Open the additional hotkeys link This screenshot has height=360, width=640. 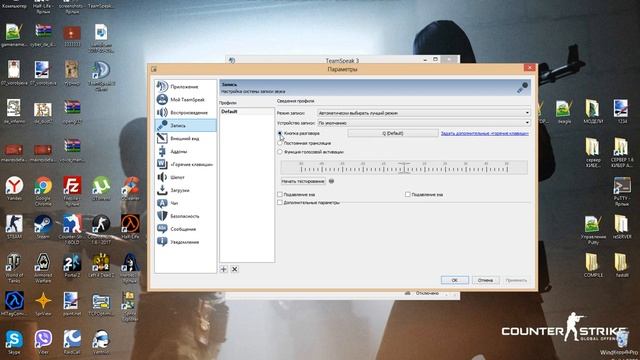[x=484, y=133]
